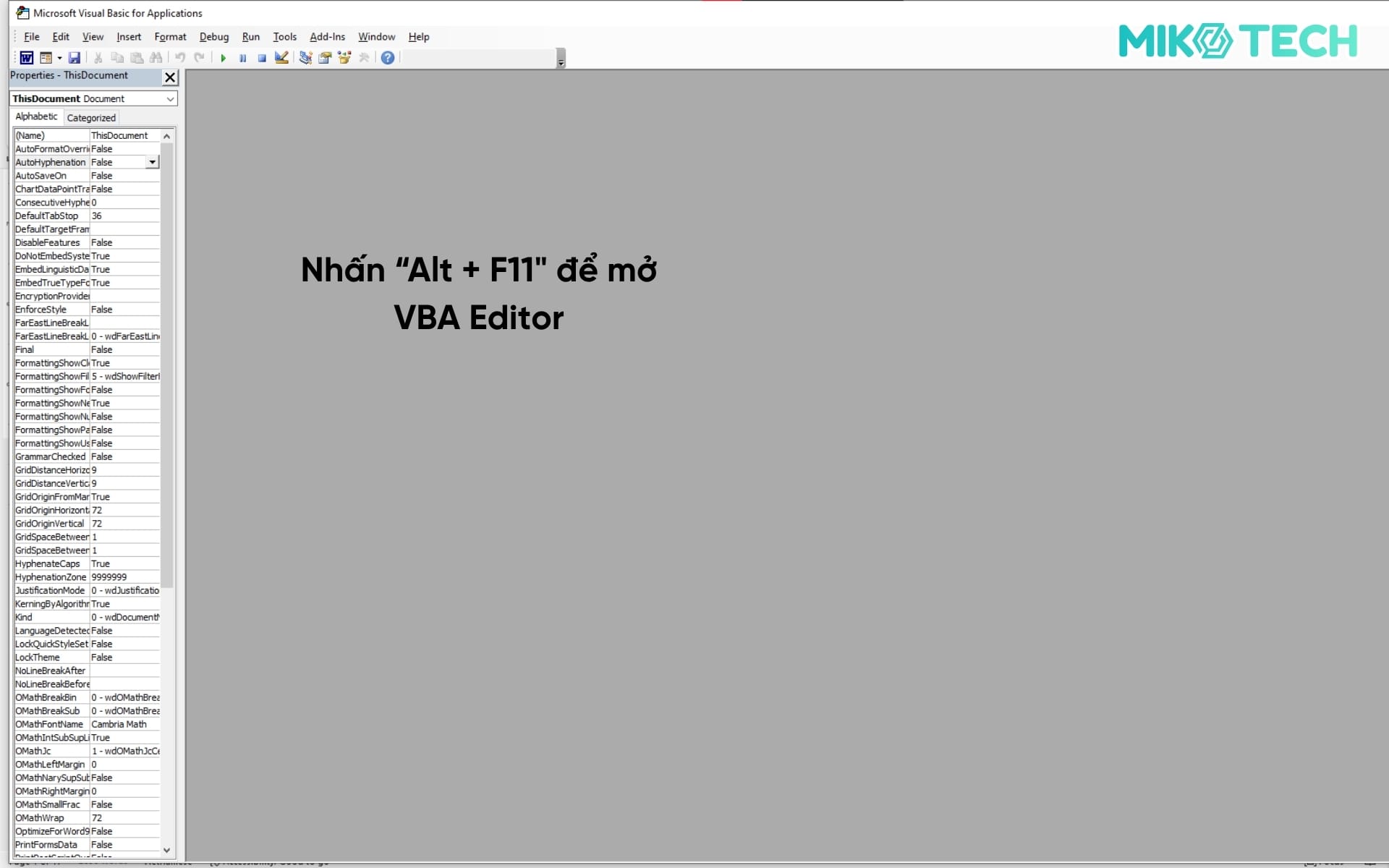Select the OMathJc property row
The height and width of the screenshot is (868, 1389).
click(87, 752)
